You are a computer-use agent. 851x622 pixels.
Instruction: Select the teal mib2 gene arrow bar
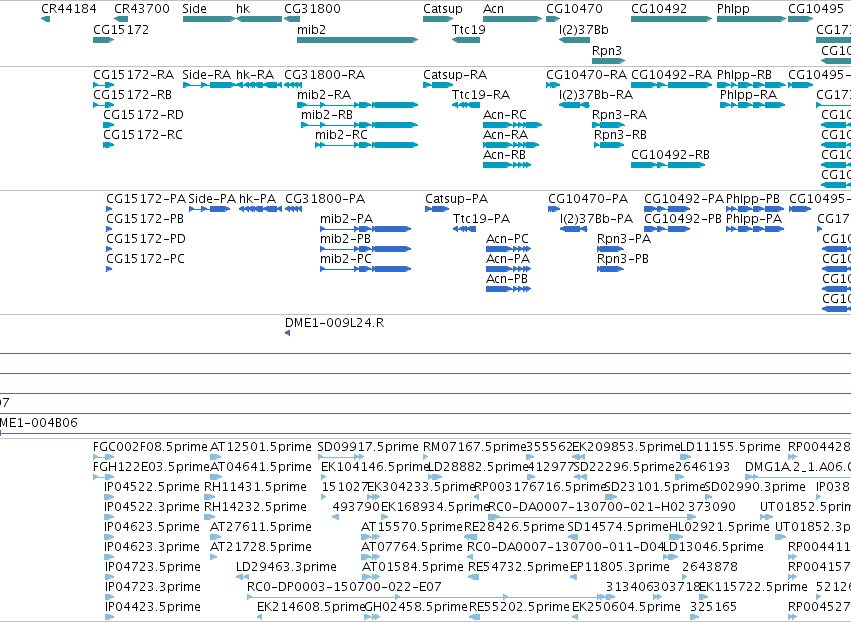click(x=358, y=40)
